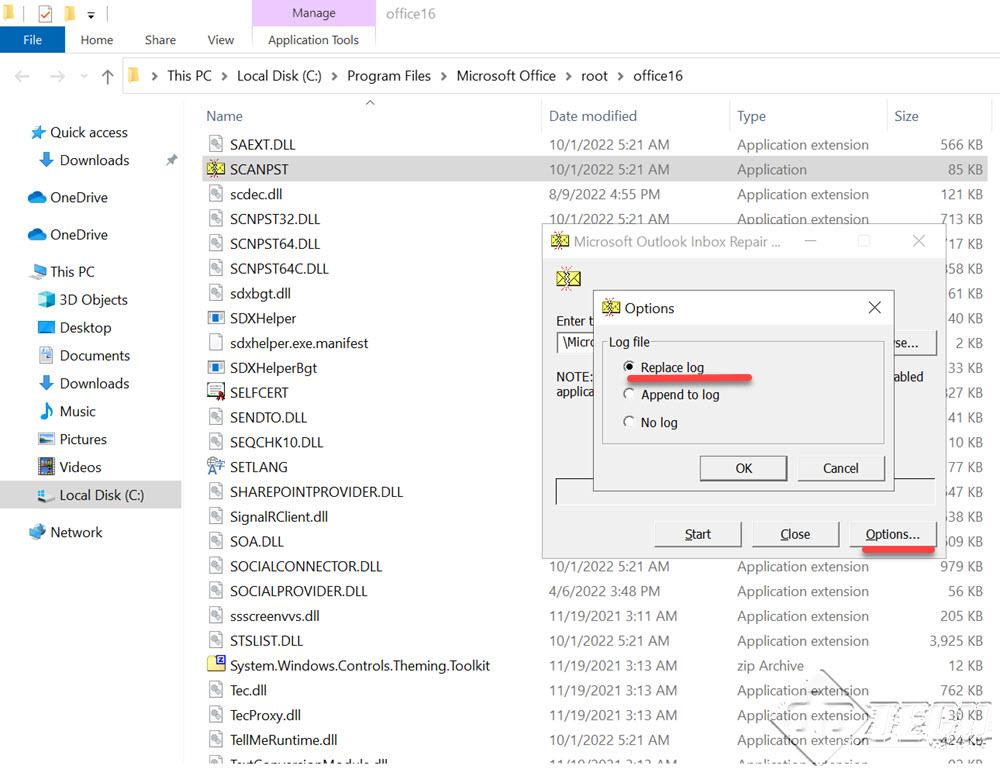Confirm Options dialog with OK

pos(743,468)
